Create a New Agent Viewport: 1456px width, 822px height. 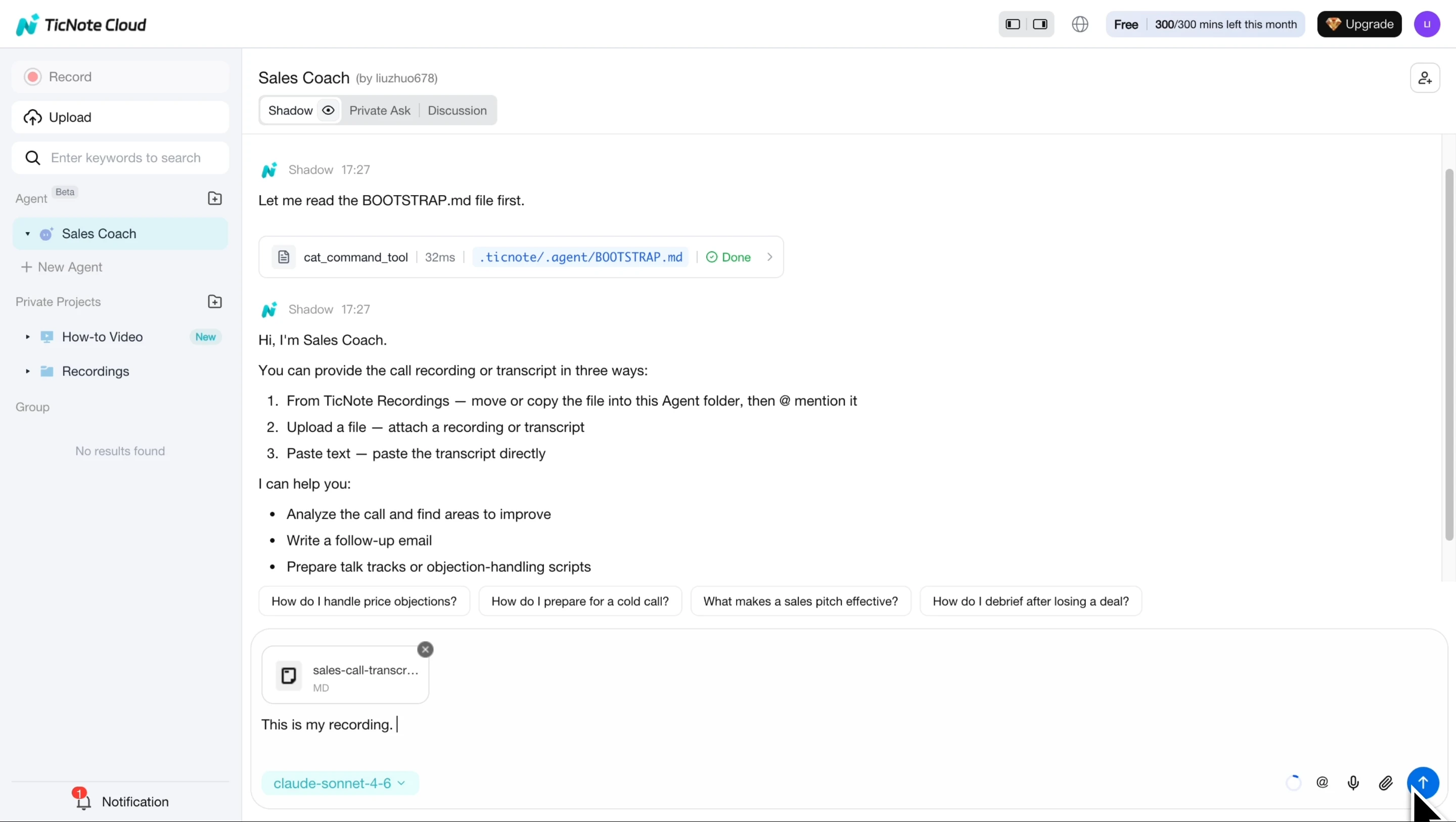click(62, 267)
